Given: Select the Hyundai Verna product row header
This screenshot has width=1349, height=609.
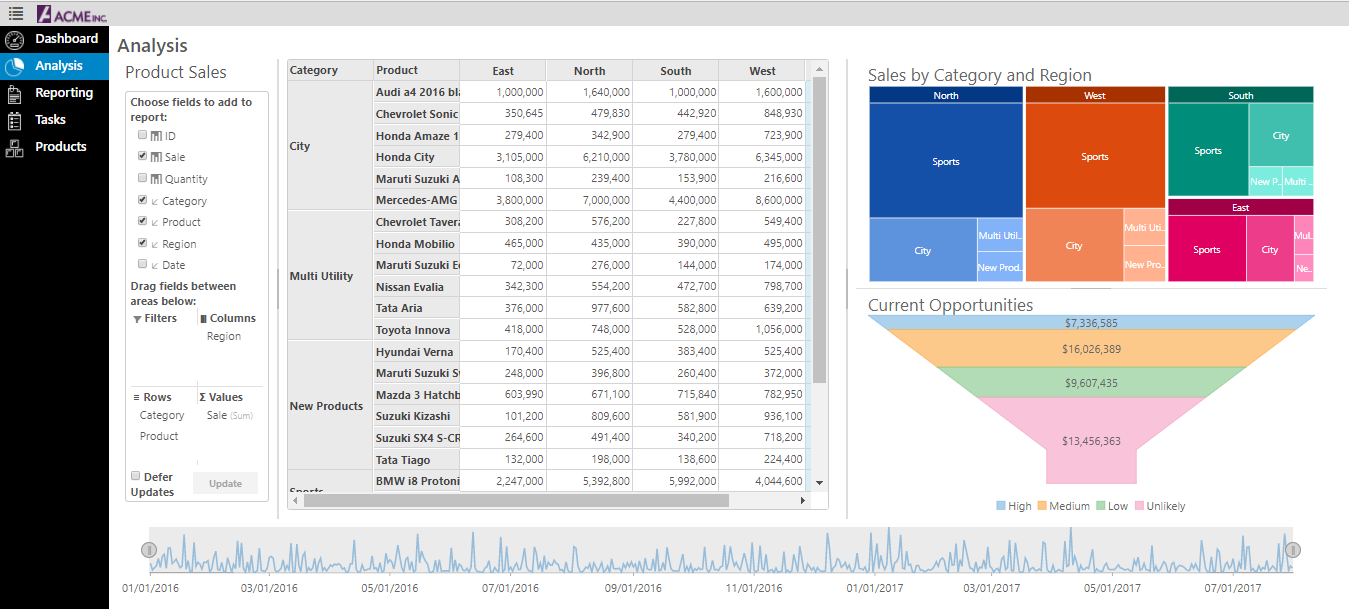Looking at the screenshot, I should (416, 352).
